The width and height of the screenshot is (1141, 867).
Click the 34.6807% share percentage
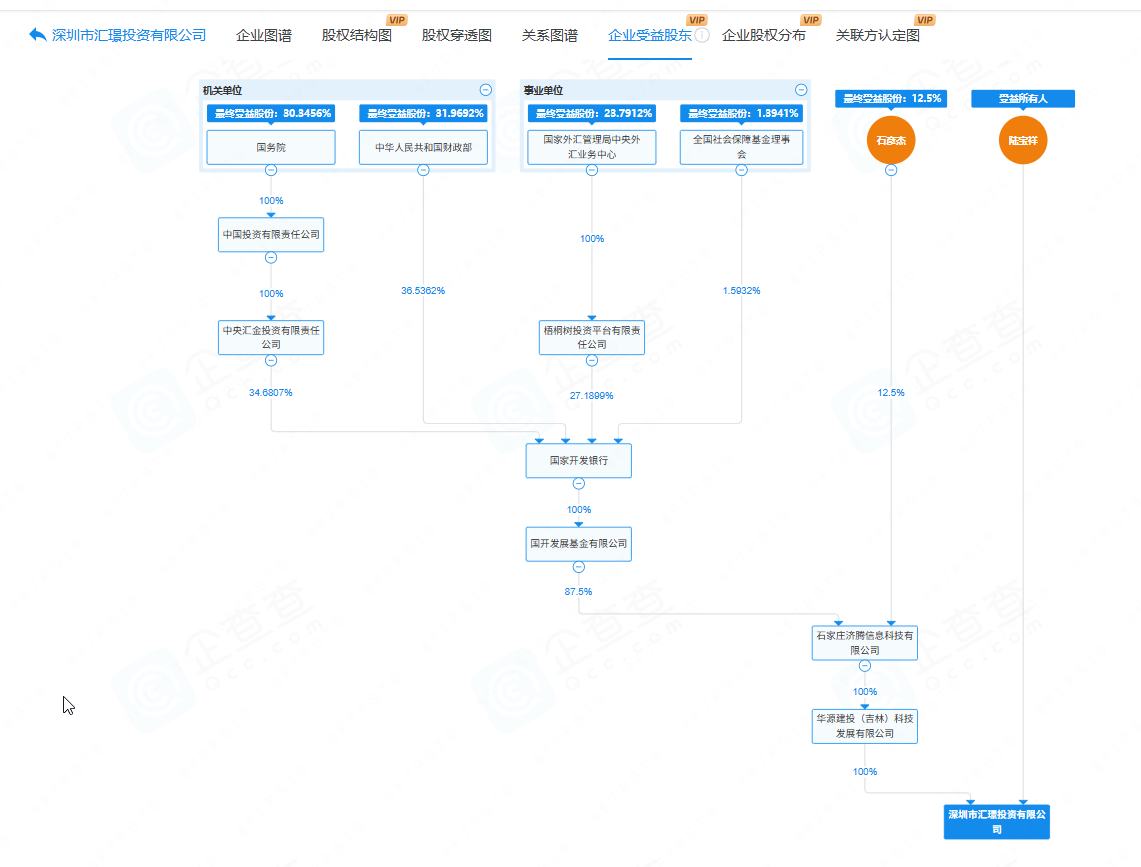click(271, 392)
